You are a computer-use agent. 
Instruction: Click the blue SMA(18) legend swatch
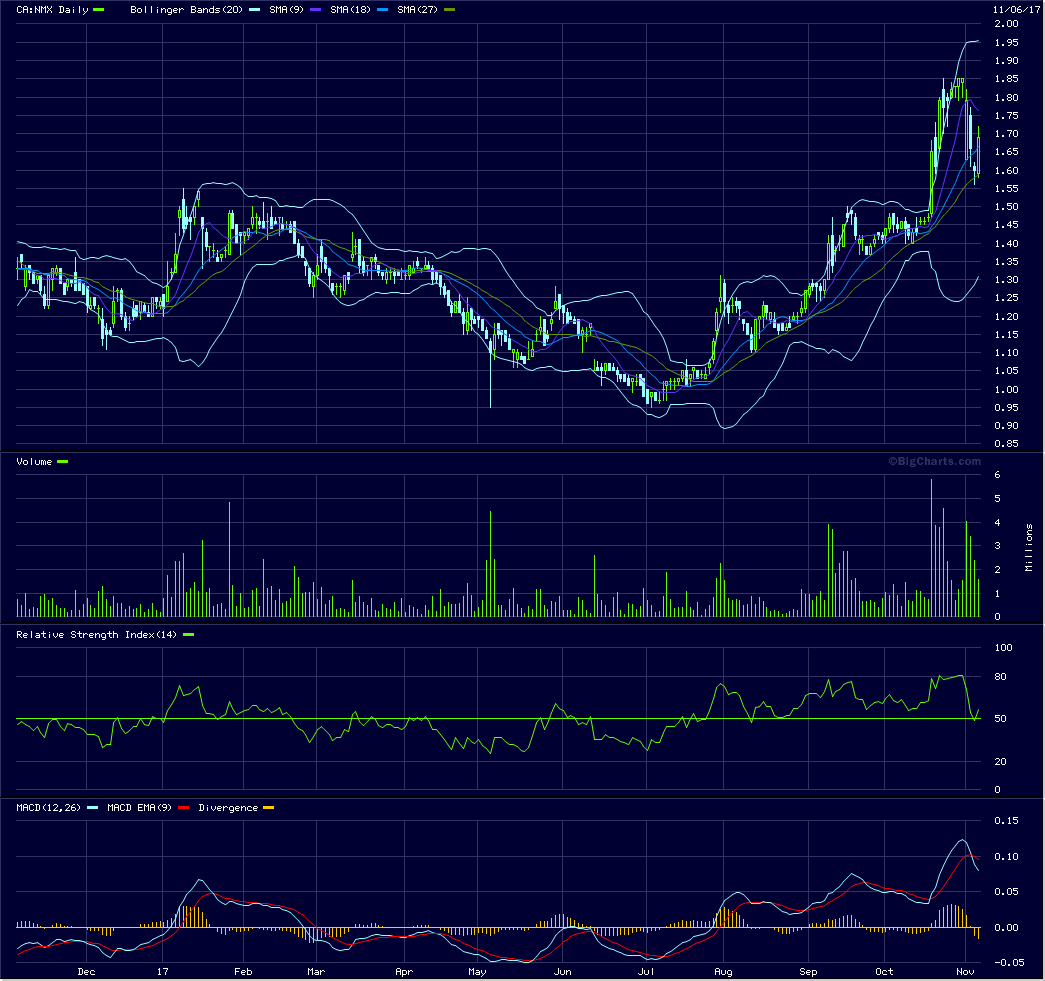tap(383, 9)
